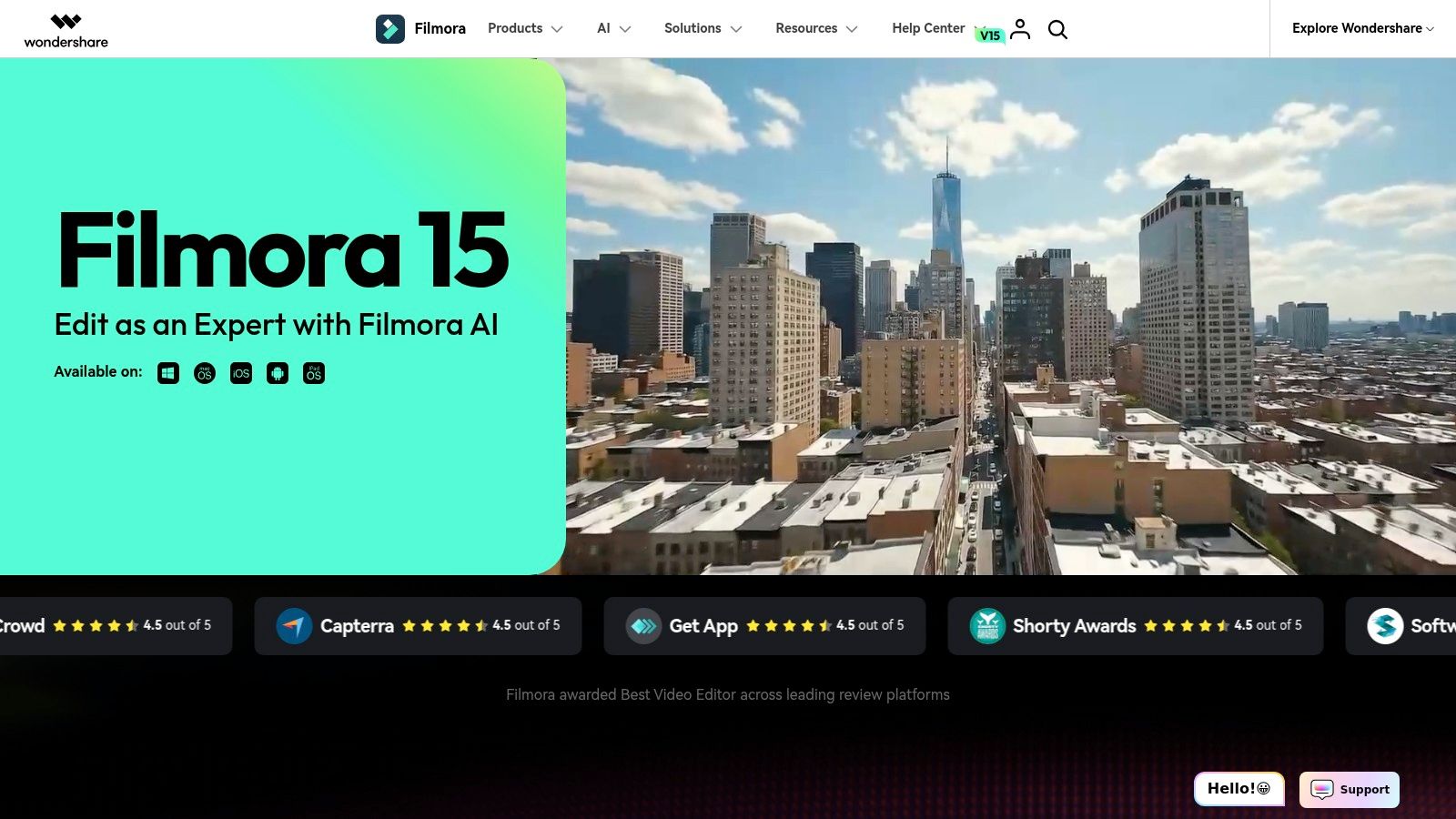Expand the Products menu

coord(525,28)
